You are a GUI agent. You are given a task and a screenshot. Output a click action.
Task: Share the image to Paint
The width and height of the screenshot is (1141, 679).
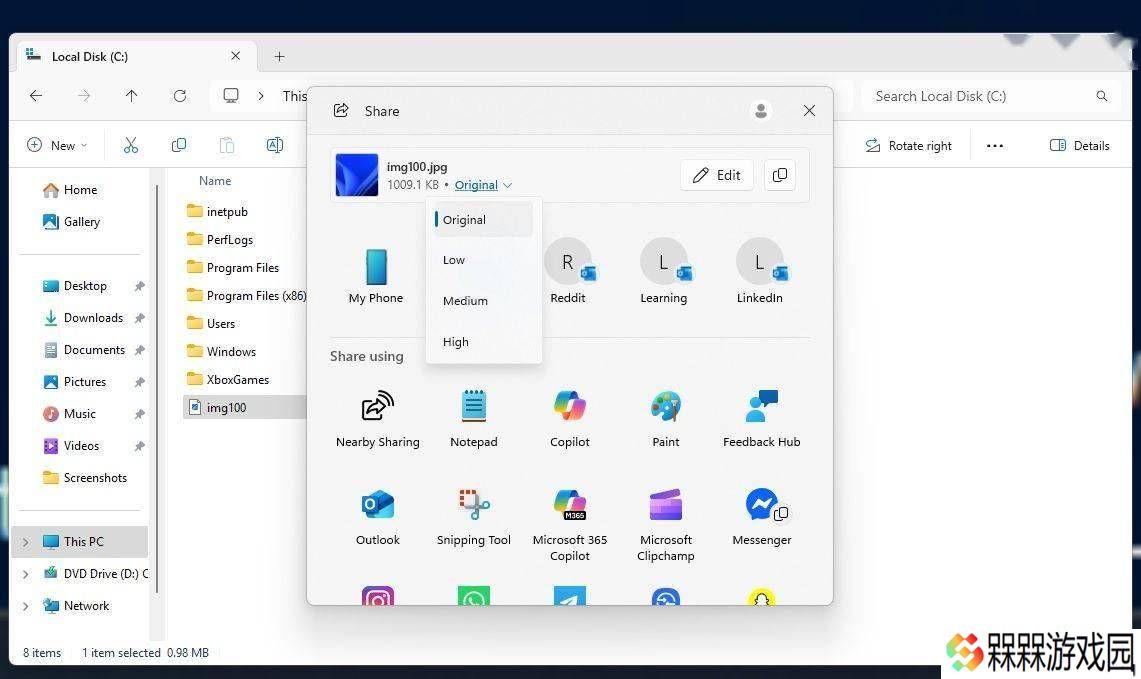click(666, 419)
